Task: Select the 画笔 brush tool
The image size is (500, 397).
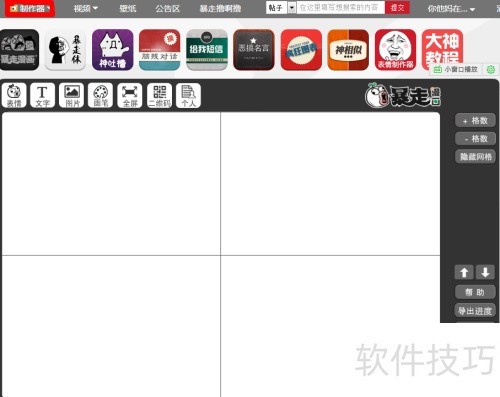Action: (x=101, y=95)
